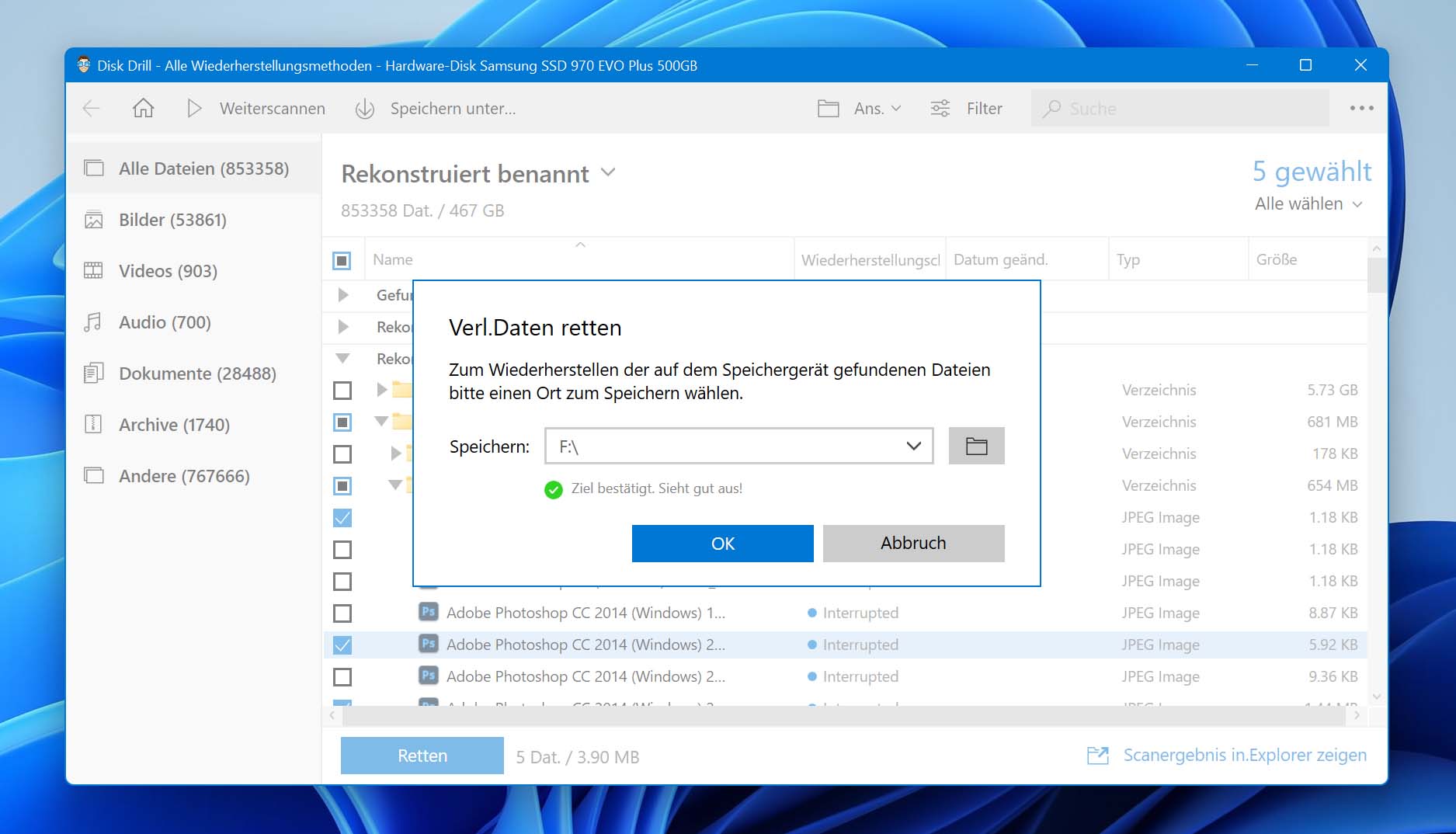Image resolution: width=1456 pixels, height=834 pixels.
Task: Check the third 1.18 KB JPEG checkbox
Action: tap(342, 581)
